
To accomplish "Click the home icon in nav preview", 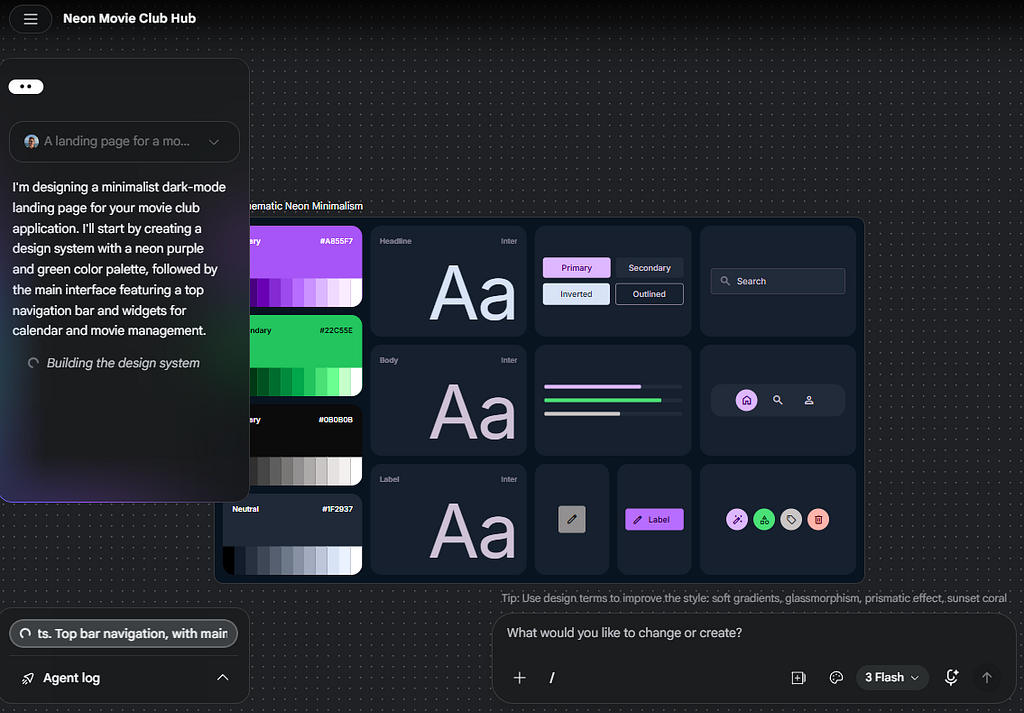I will (x=746, y=400).
